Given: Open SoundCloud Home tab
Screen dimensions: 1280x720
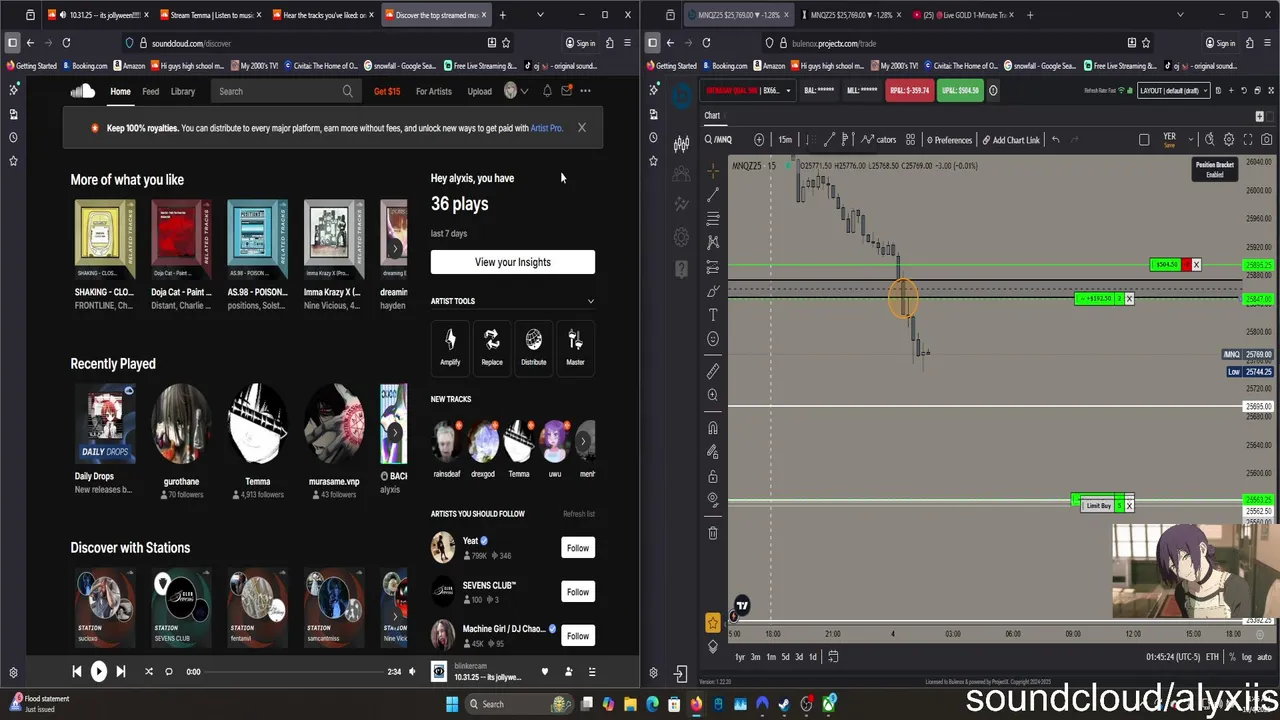Looking at the screenshot, I should pos(120,91).
